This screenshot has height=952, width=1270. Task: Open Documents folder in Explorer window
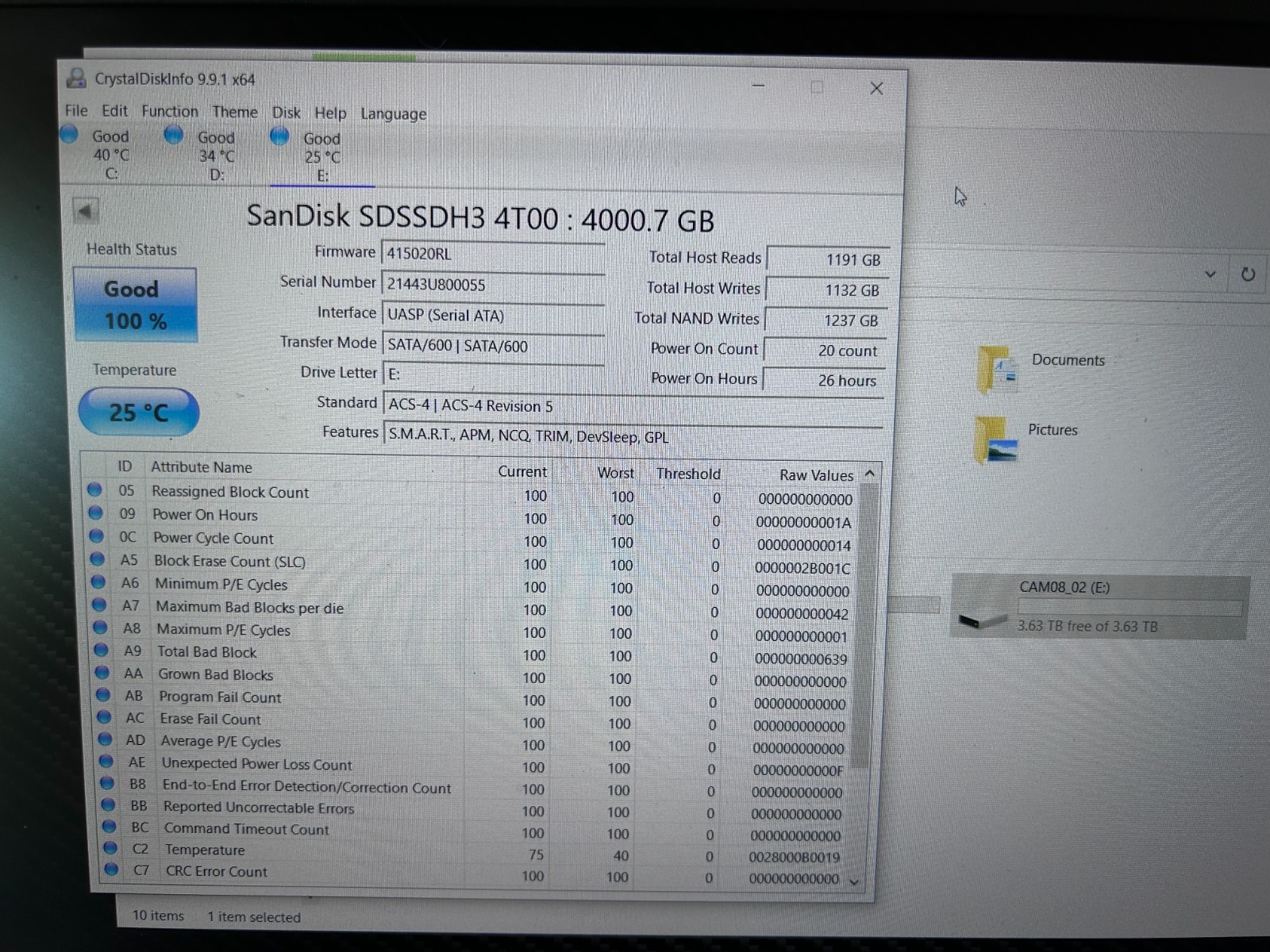pyautogui.click(x=1041, y=368)
